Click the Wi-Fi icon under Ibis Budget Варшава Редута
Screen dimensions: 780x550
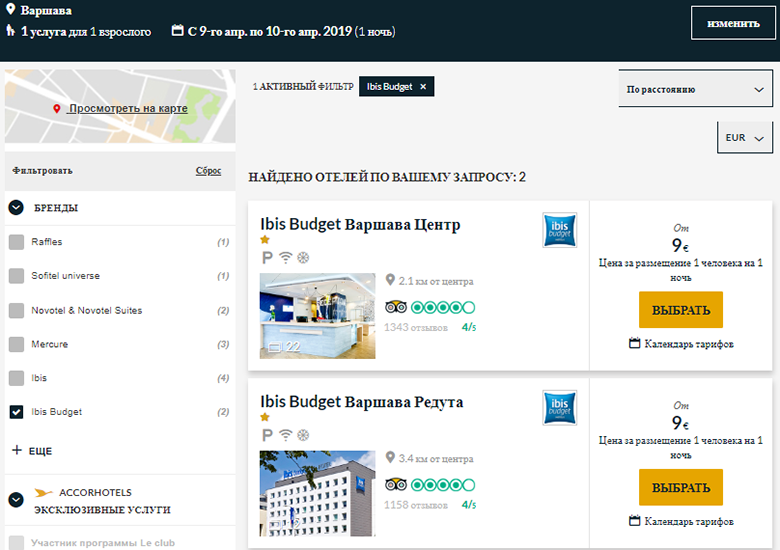click(285, 435)
